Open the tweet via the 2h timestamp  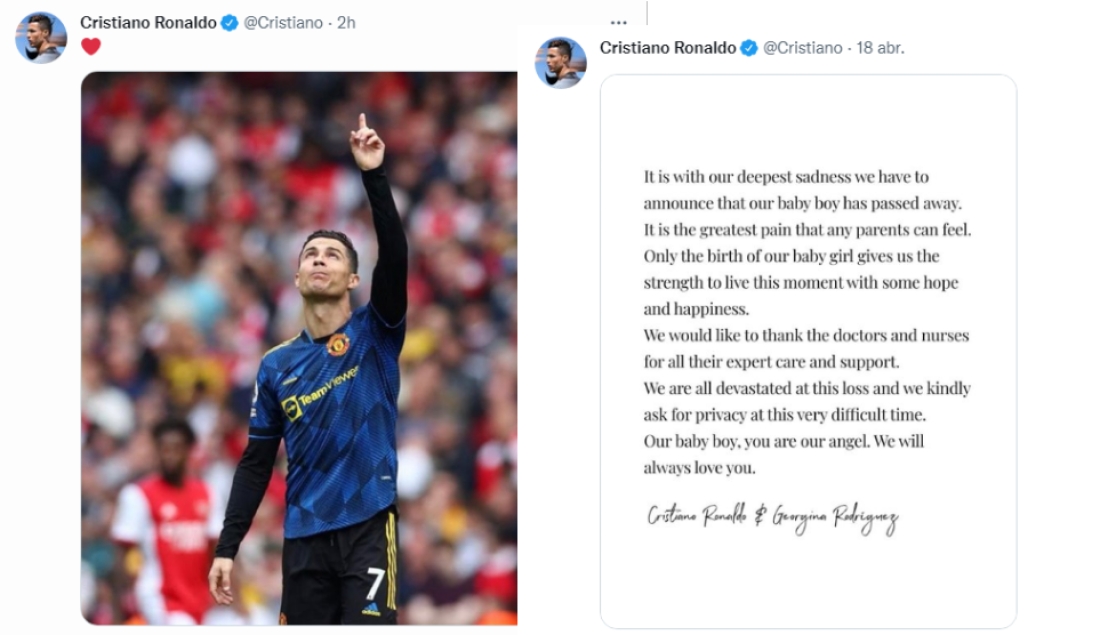(x=347, y=23)
